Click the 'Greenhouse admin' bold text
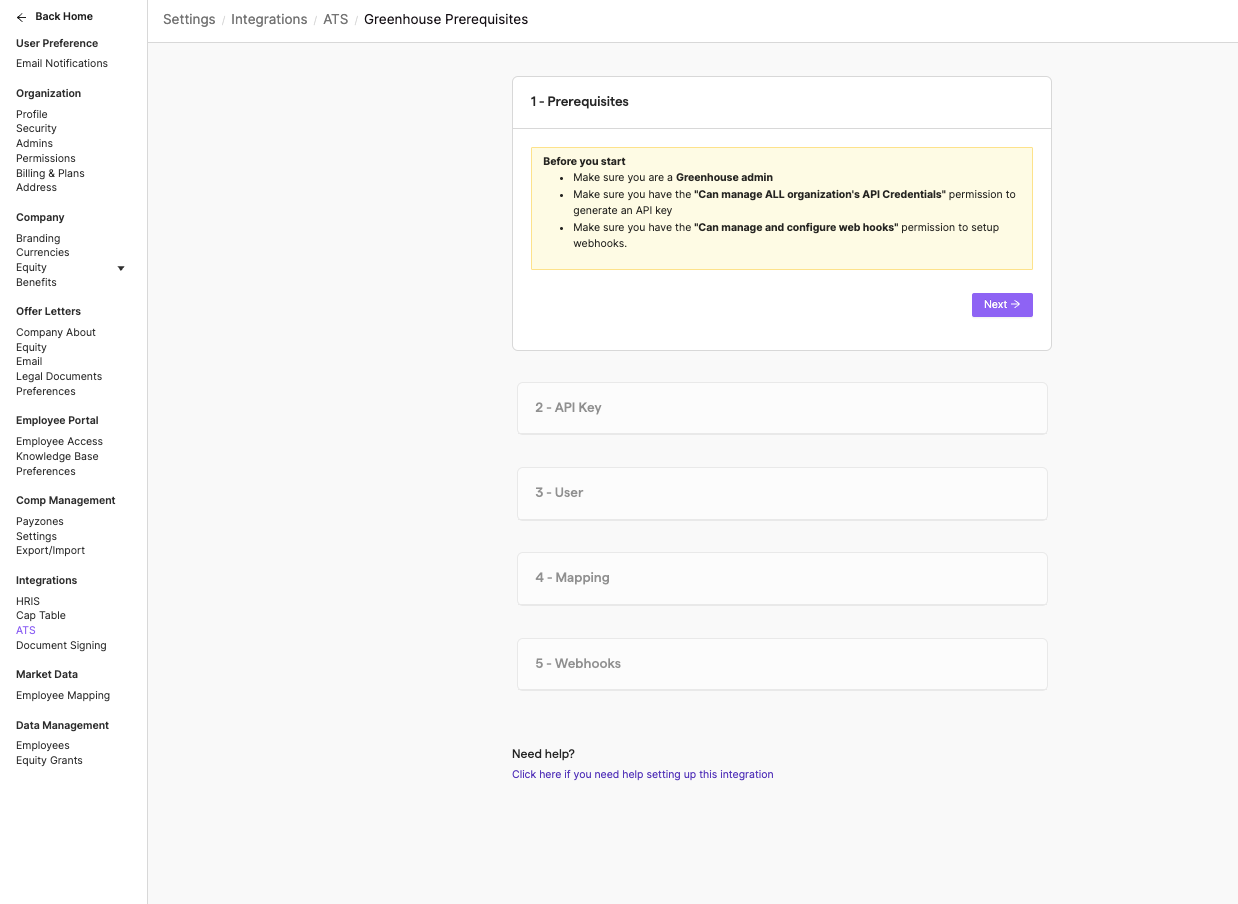 point(724,177)
